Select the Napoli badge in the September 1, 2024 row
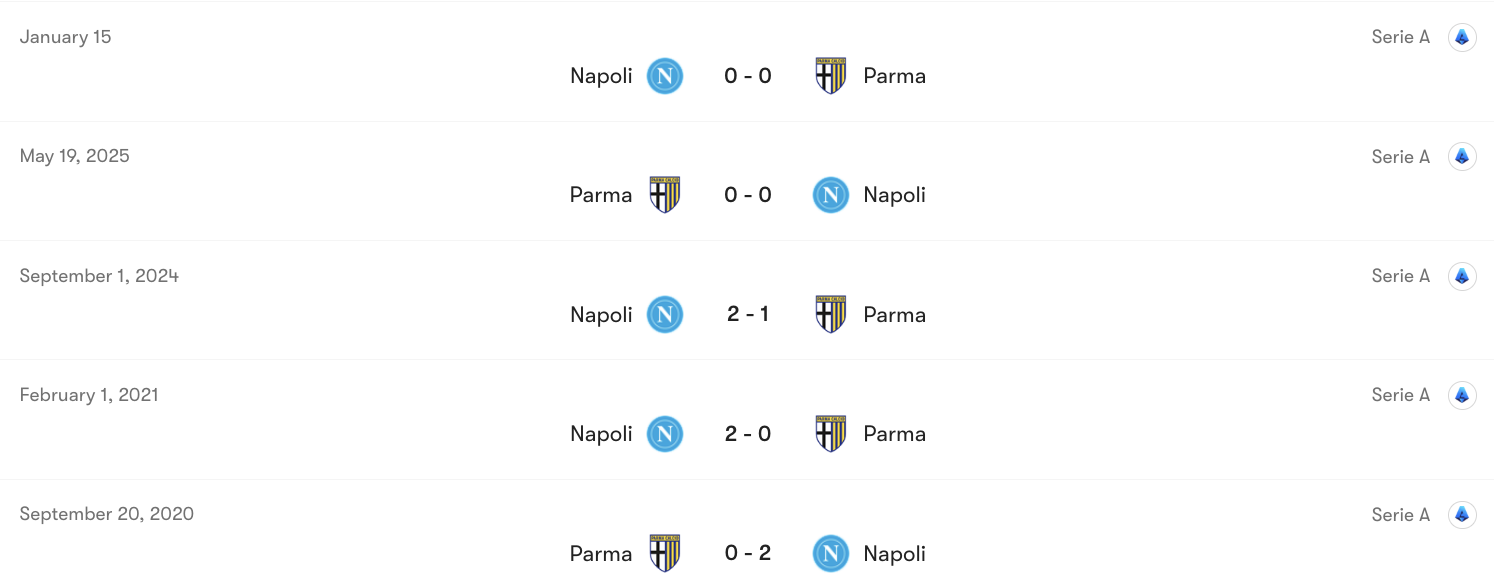The image size is (1494, 584). [664, 314]
